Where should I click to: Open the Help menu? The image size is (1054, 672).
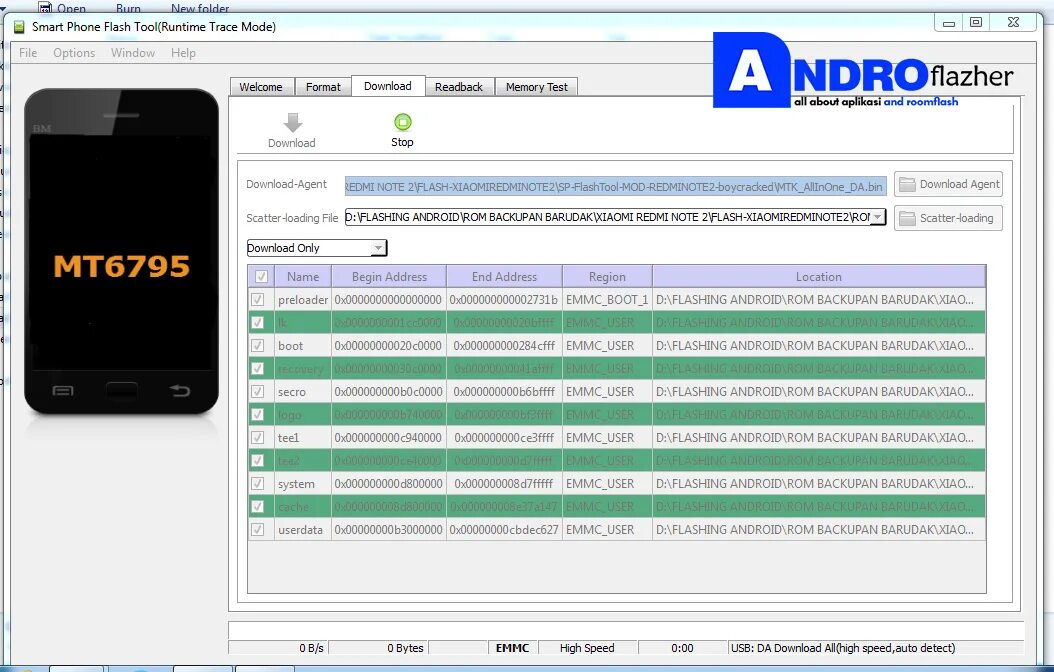coord(183,52)
